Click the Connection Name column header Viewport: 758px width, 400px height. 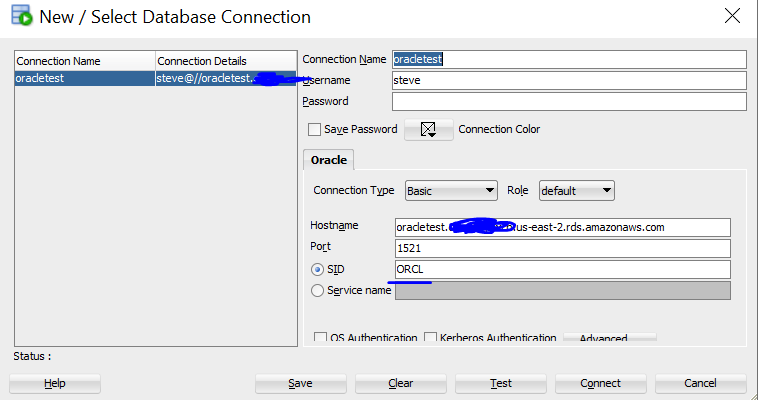[85, 61]
